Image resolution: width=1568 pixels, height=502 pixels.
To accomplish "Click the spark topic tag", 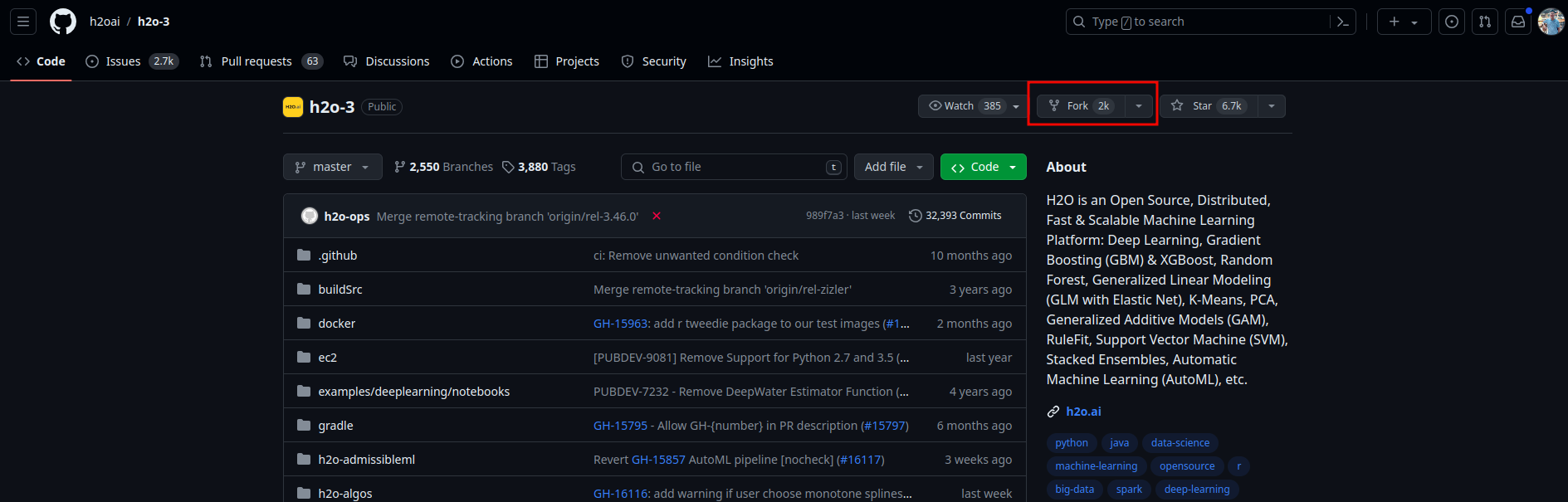I will coord(1129,490).
